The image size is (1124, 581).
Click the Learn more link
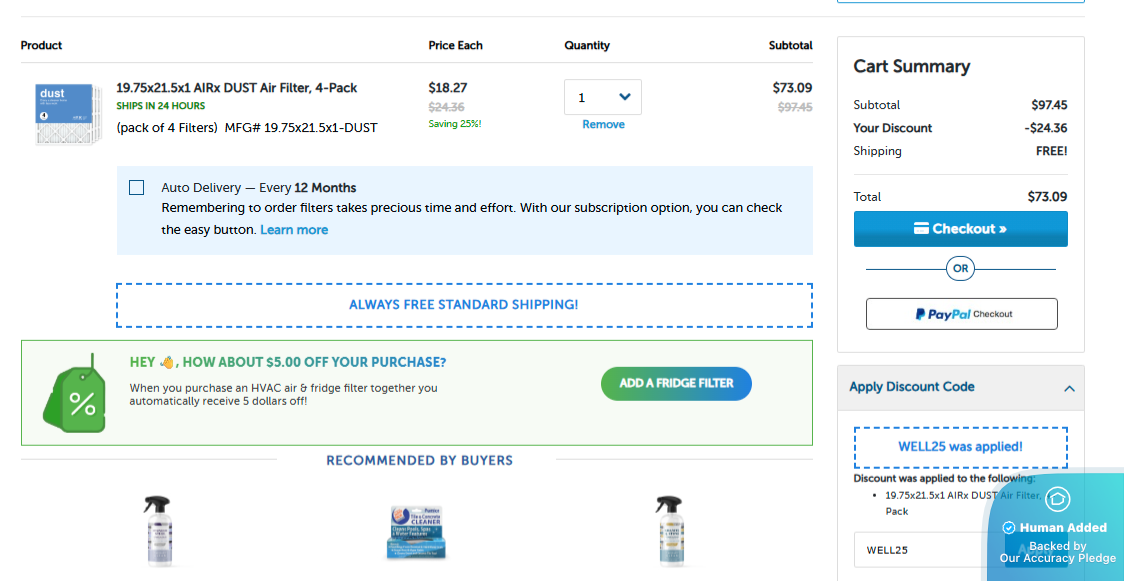pos(294,230)
